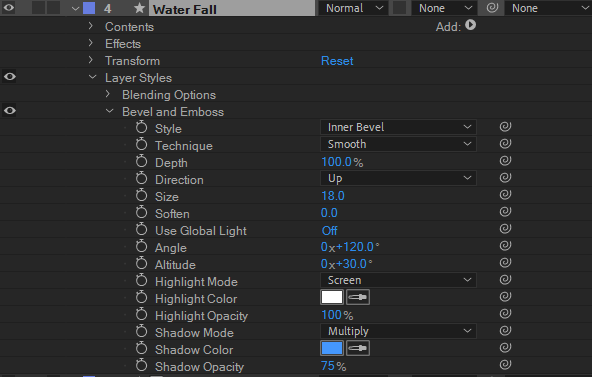Click Reset link for Transform
This screenshot has width=592, height=377.
337,61
